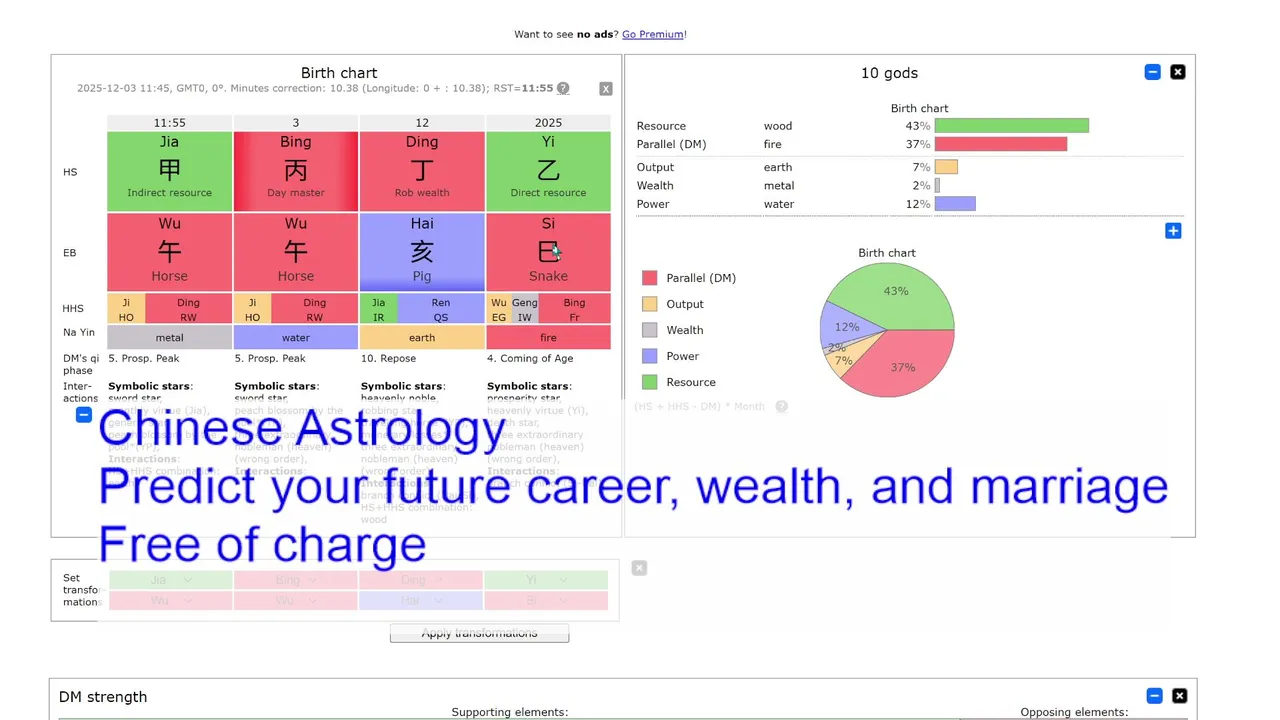Image resolution: width=1280 pixels, height=720 pixels.
Task: Click the Parallel (DM) legend swatch
Action: [650, 278]
